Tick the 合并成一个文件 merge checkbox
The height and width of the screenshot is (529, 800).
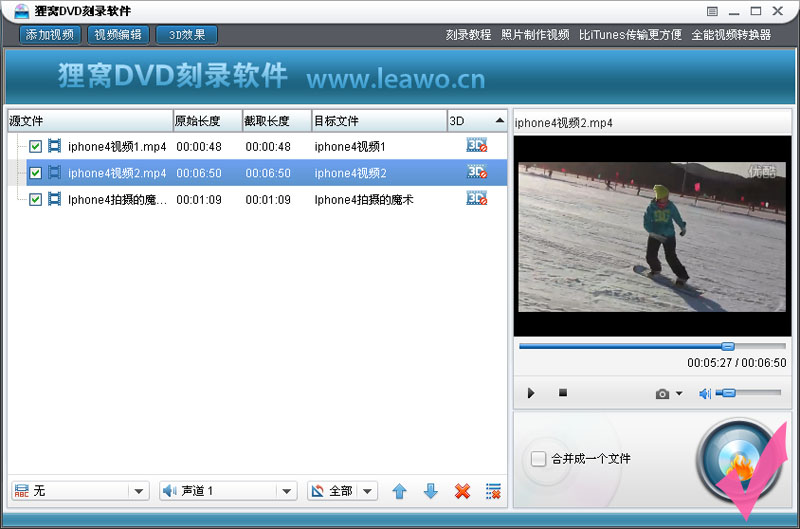click(x=538, y=459)
